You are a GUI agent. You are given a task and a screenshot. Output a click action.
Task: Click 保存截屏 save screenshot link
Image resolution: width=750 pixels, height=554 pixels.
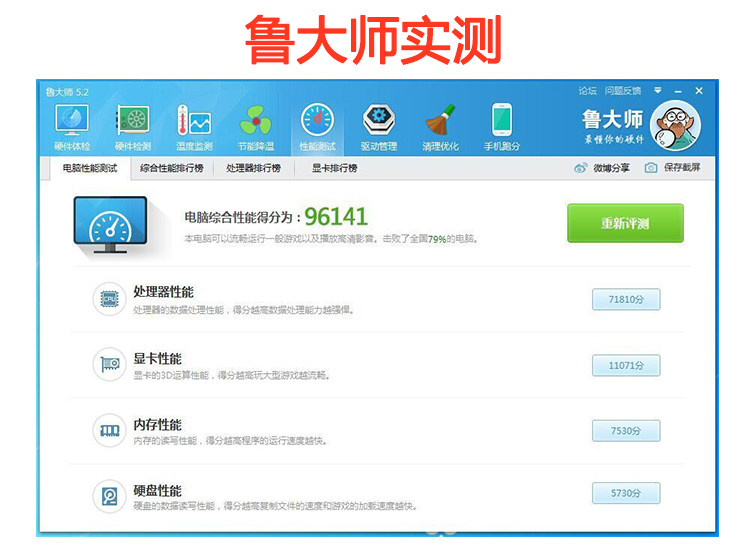click(682, 167)
